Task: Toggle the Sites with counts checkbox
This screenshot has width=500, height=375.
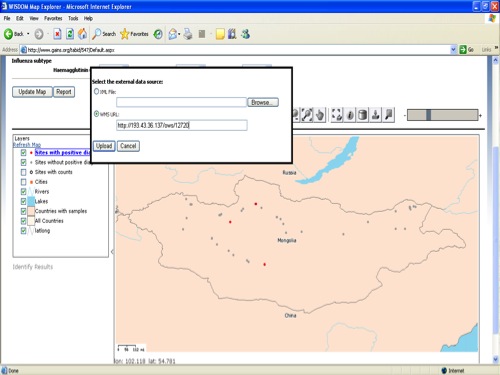Action: [x=23, y=172]
